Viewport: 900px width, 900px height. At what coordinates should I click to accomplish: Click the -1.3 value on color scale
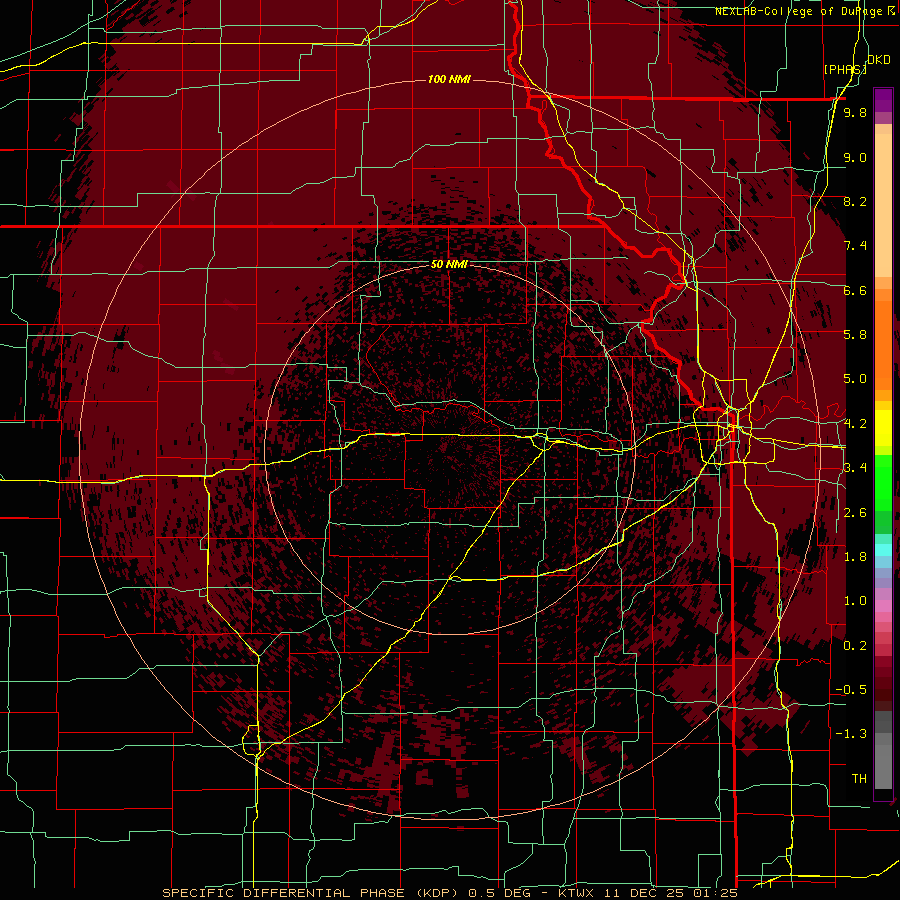[851, 734]
